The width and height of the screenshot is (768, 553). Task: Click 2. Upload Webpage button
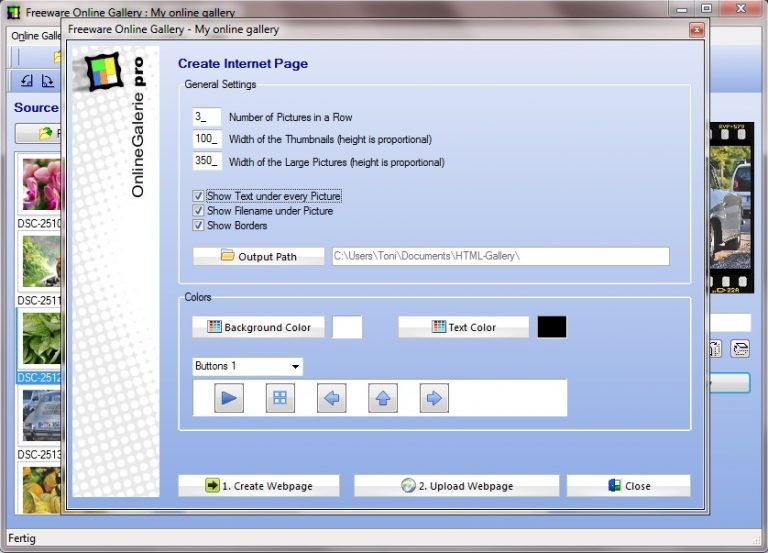click(x=456, y=486)
